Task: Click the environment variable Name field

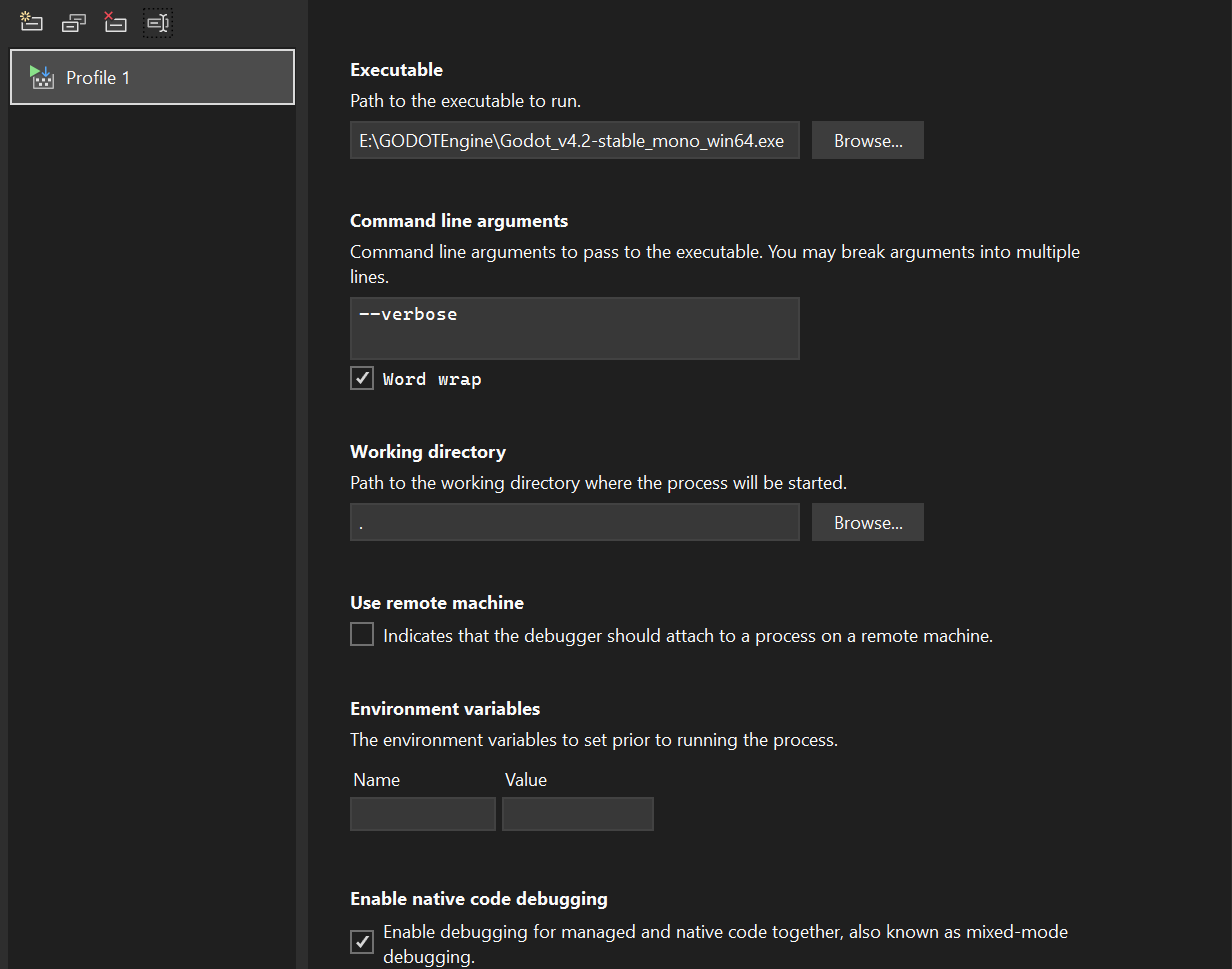Action: point(422,813)
